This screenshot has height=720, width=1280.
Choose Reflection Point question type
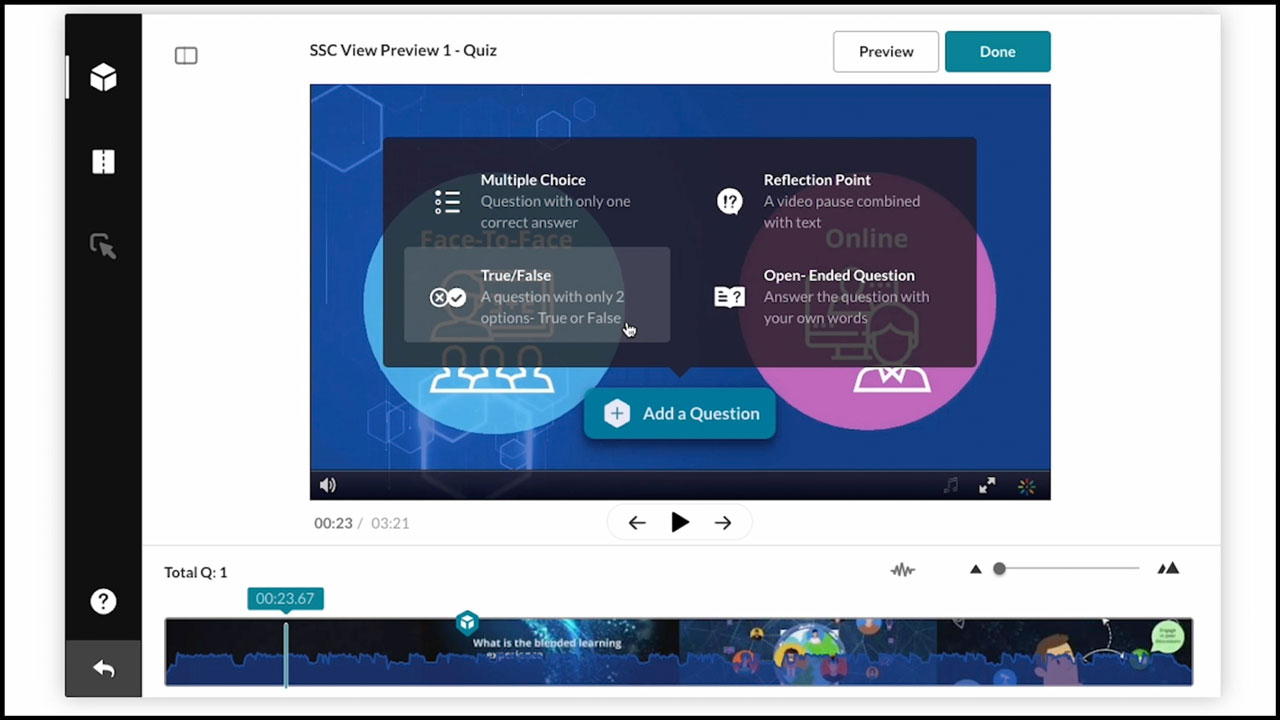pos(820,201)
